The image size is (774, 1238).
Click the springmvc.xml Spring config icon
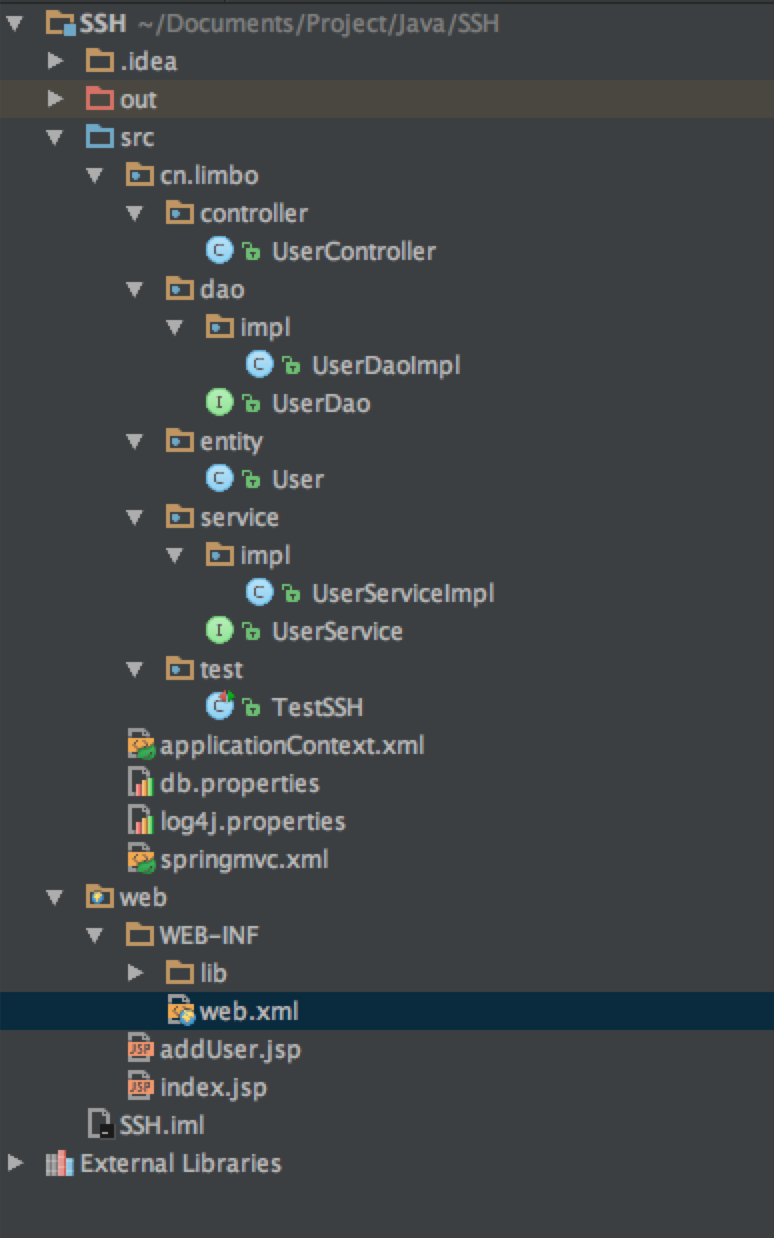[x=141, y=860]
